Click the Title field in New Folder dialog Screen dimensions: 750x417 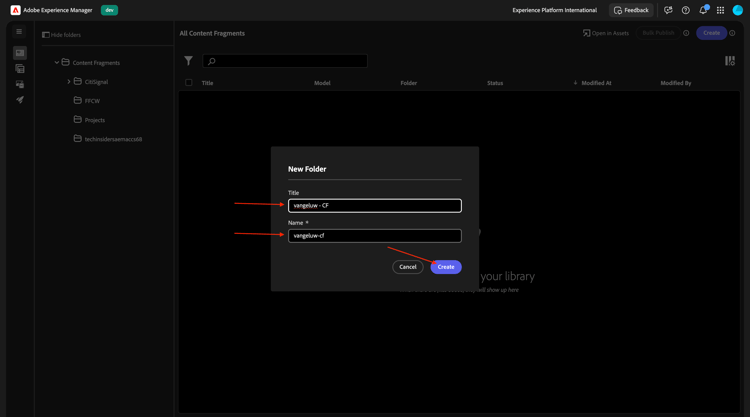(375, 206)
